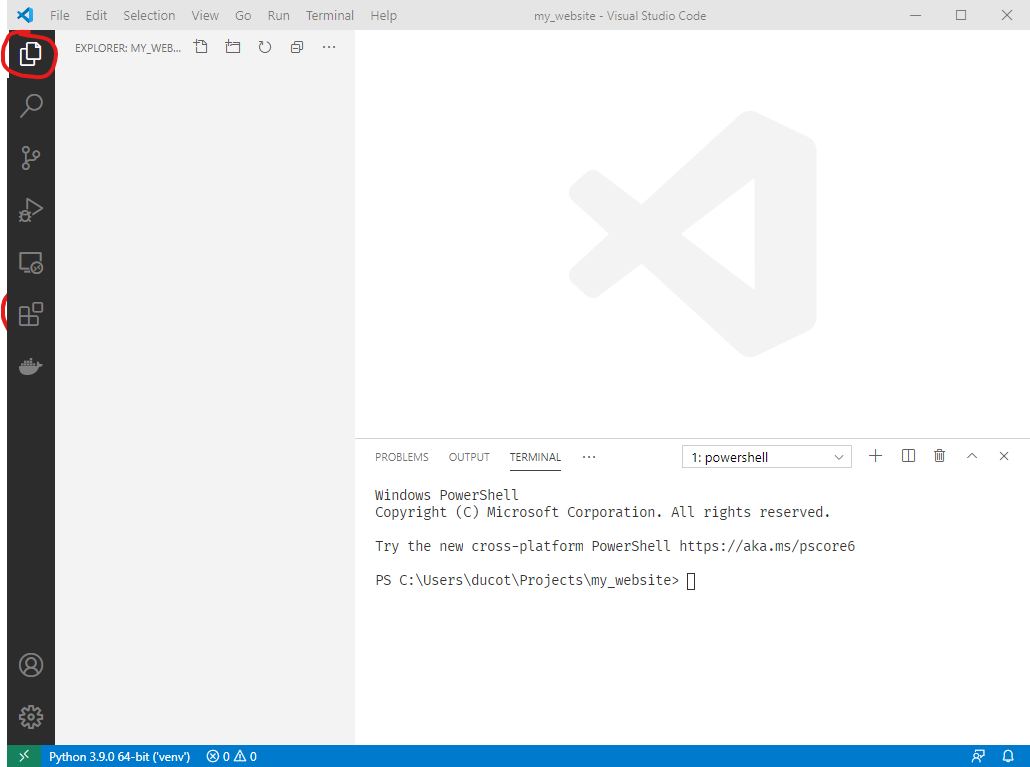Open the Terminal menu
Viewport: 1030px width, 767px height.
(329, 15)
